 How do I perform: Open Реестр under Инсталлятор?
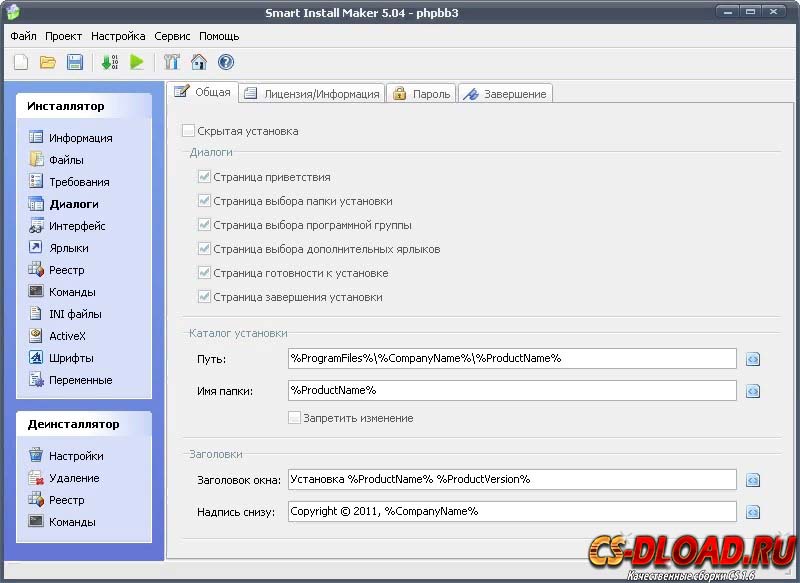pyautogui.click(x=57, y=270)
